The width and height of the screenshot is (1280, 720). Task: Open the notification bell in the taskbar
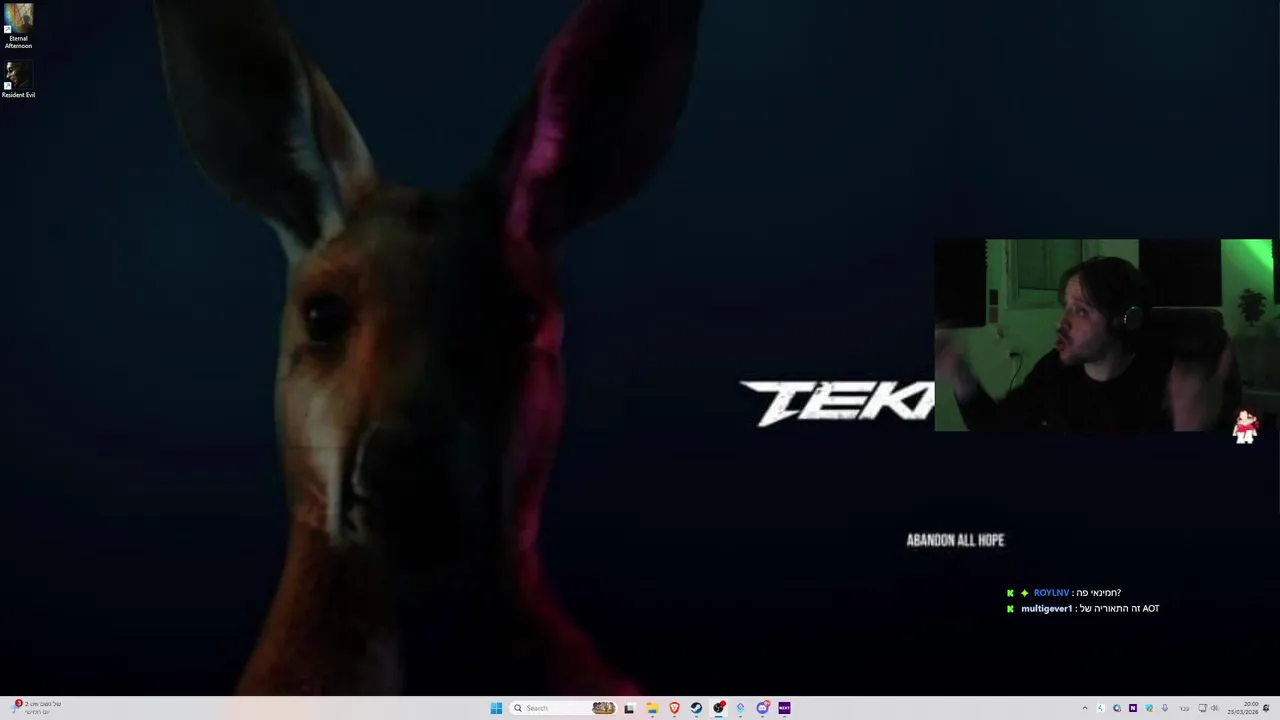[1266, 708]
